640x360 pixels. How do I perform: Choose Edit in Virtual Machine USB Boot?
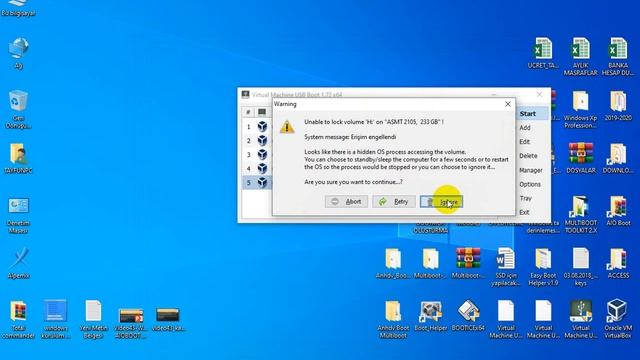point(524,142)
